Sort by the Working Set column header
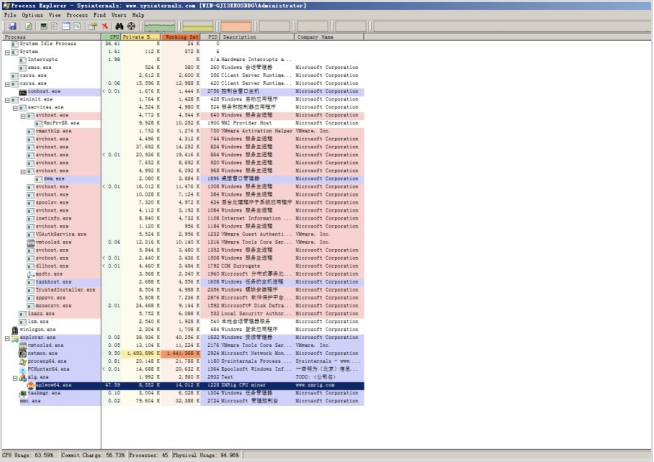 point(181,37)
